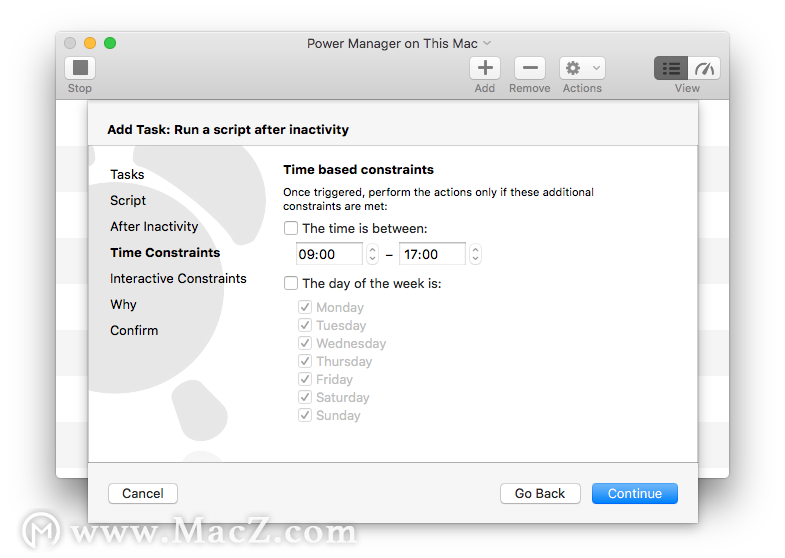
Task: Click the Add plus toolbar icon
Action: coord(485,68)
